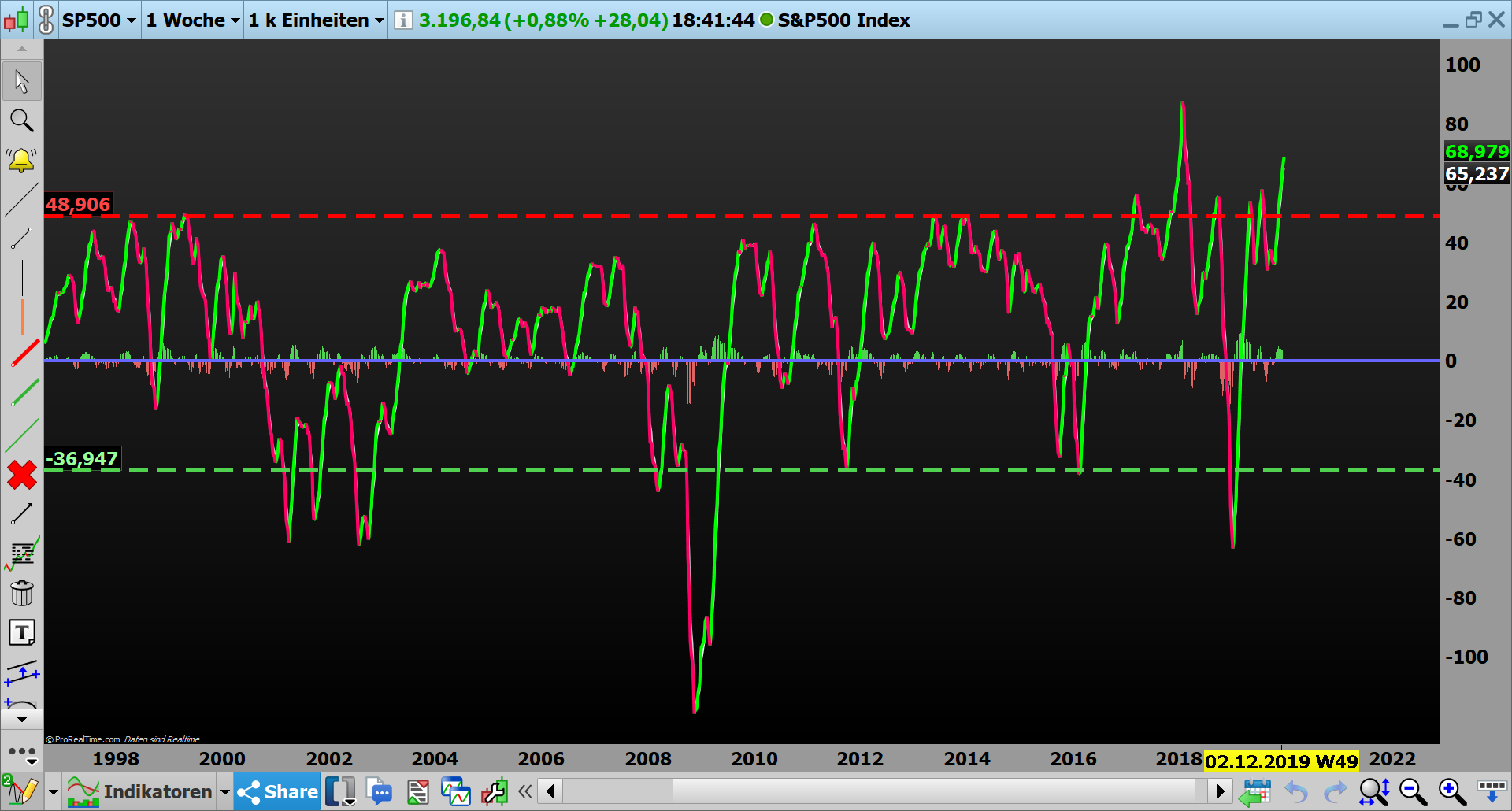Viewport: 1512px width, 811px height.
Task: Select the arrow cursor tool
Action: coord(21,82)
